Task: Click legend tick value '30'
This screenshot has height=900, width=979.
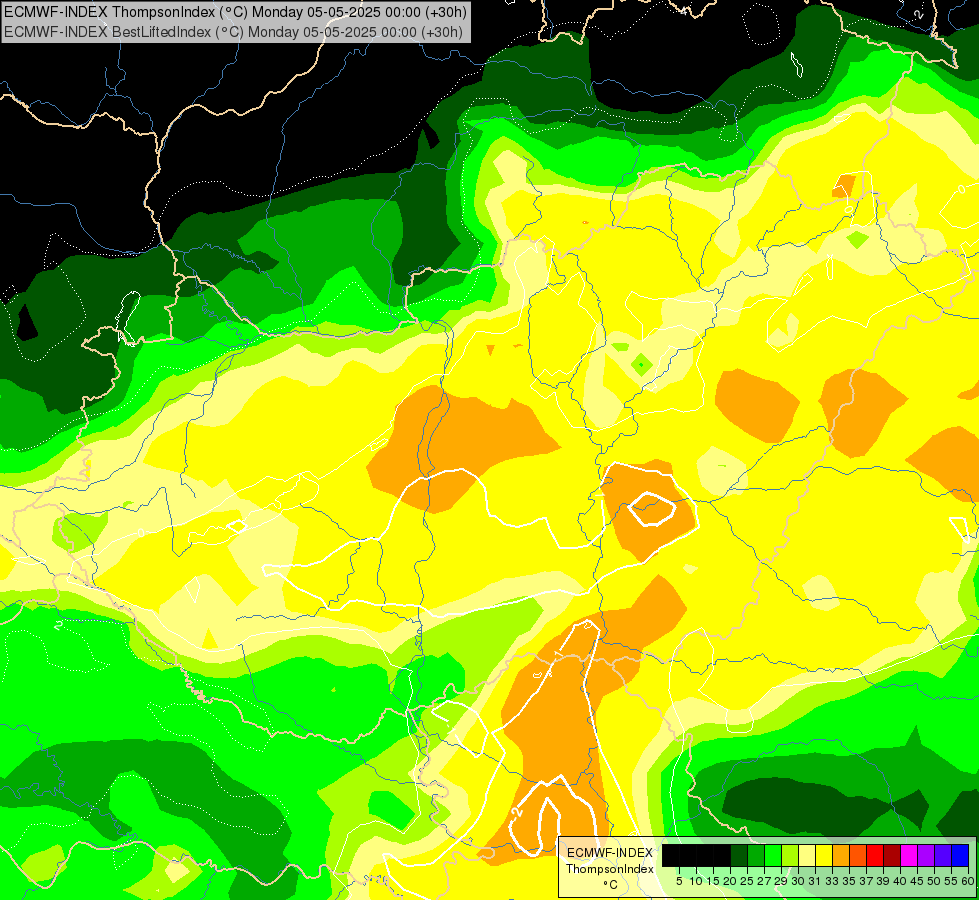Action: (x=799, y=881)
